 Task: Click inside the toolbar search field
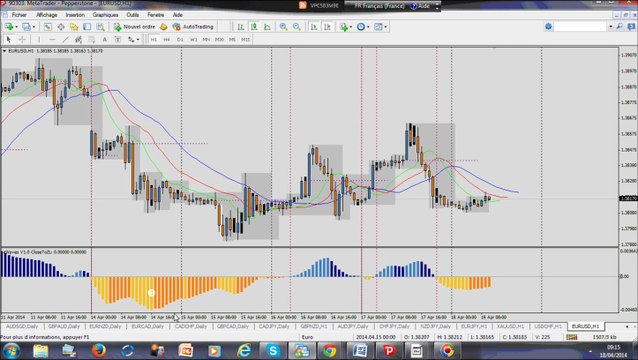(580, 26)
